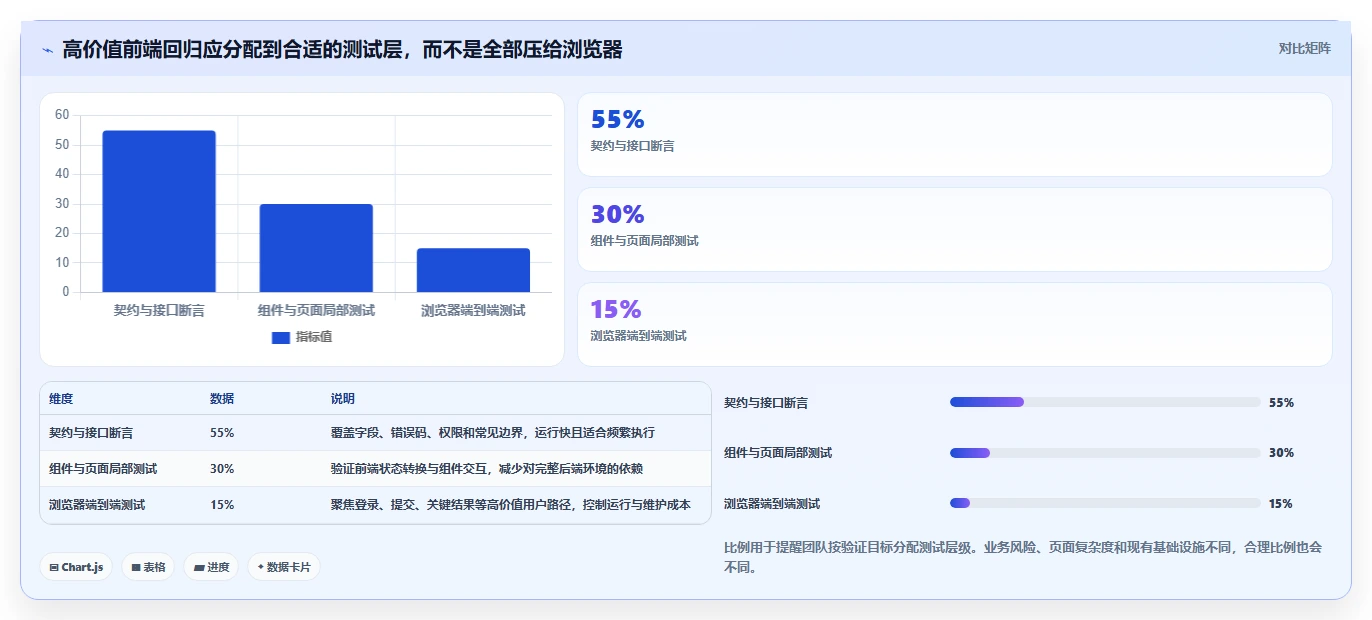
Task: Click the 55% cell in the table
Action: [x=222, y=433]
